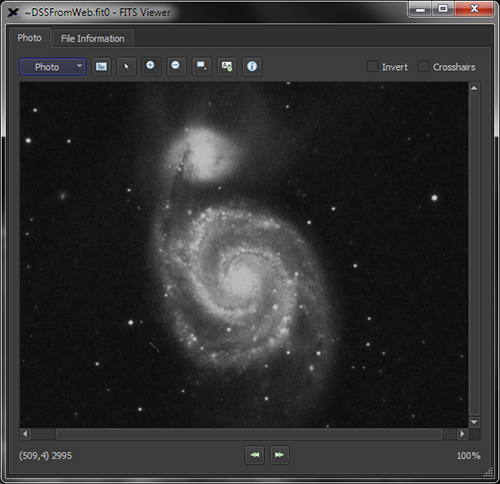
Task: Switch to the File Information tab
Action: [93, 39]
